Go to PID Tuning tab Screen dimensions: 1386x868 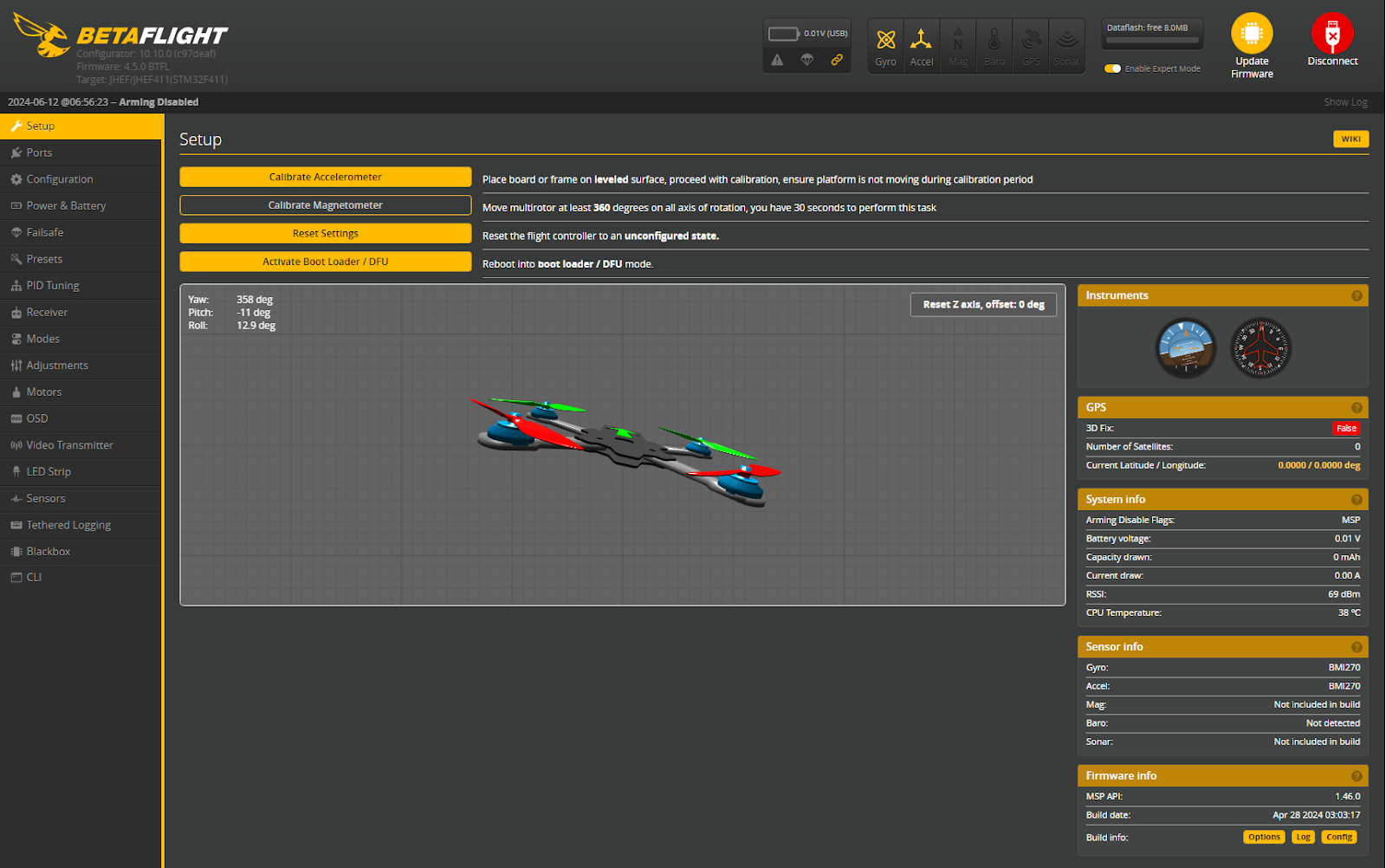[81, 286]
